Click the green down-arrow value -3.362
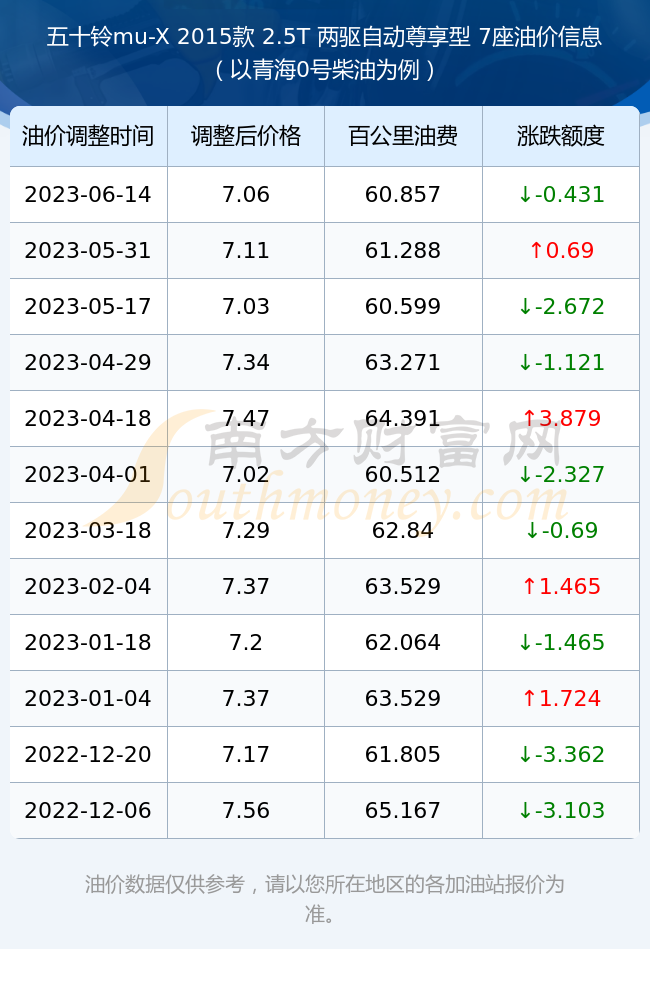The image size is (650, 1000). coord(561,754)
